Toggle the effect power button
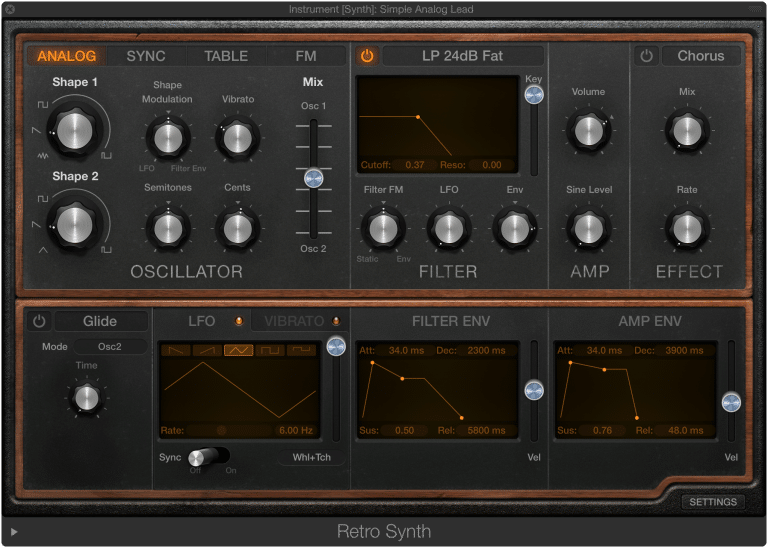This screenshot has height=548, width=768. 646,56
